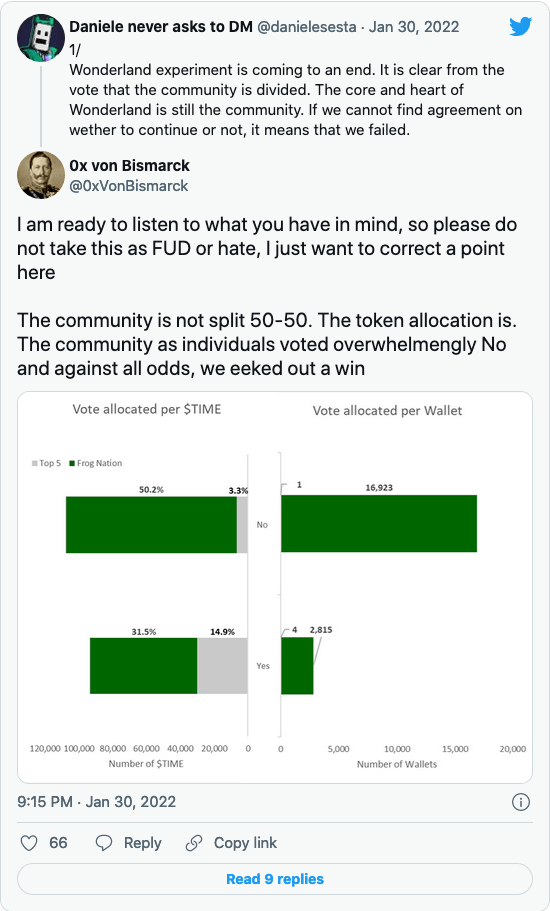
Task: Open the @danielesesta handle link
Action: (307, 27)
